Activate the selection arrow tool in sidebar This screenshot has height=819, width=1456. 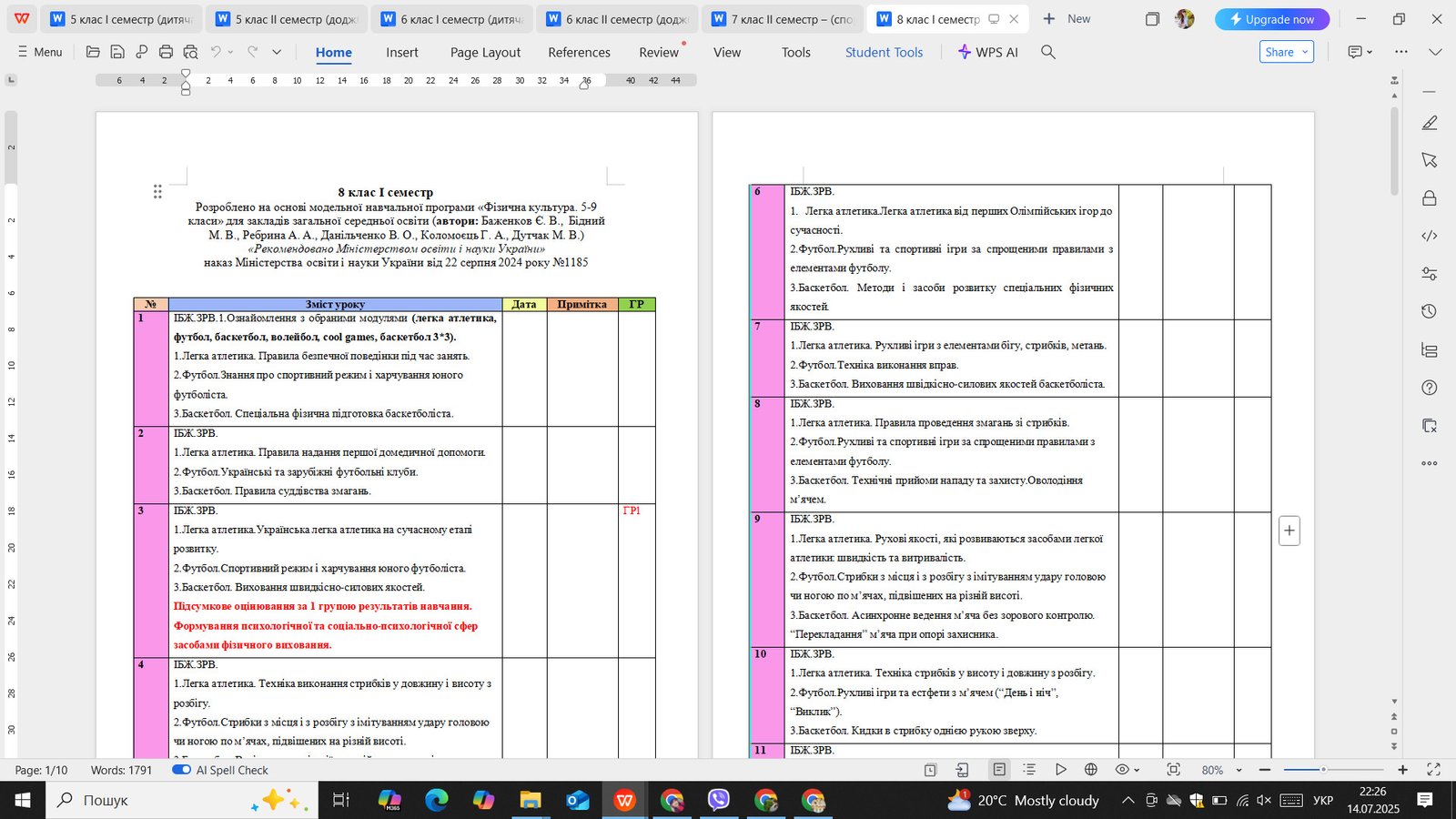[x=1430, y=160]
